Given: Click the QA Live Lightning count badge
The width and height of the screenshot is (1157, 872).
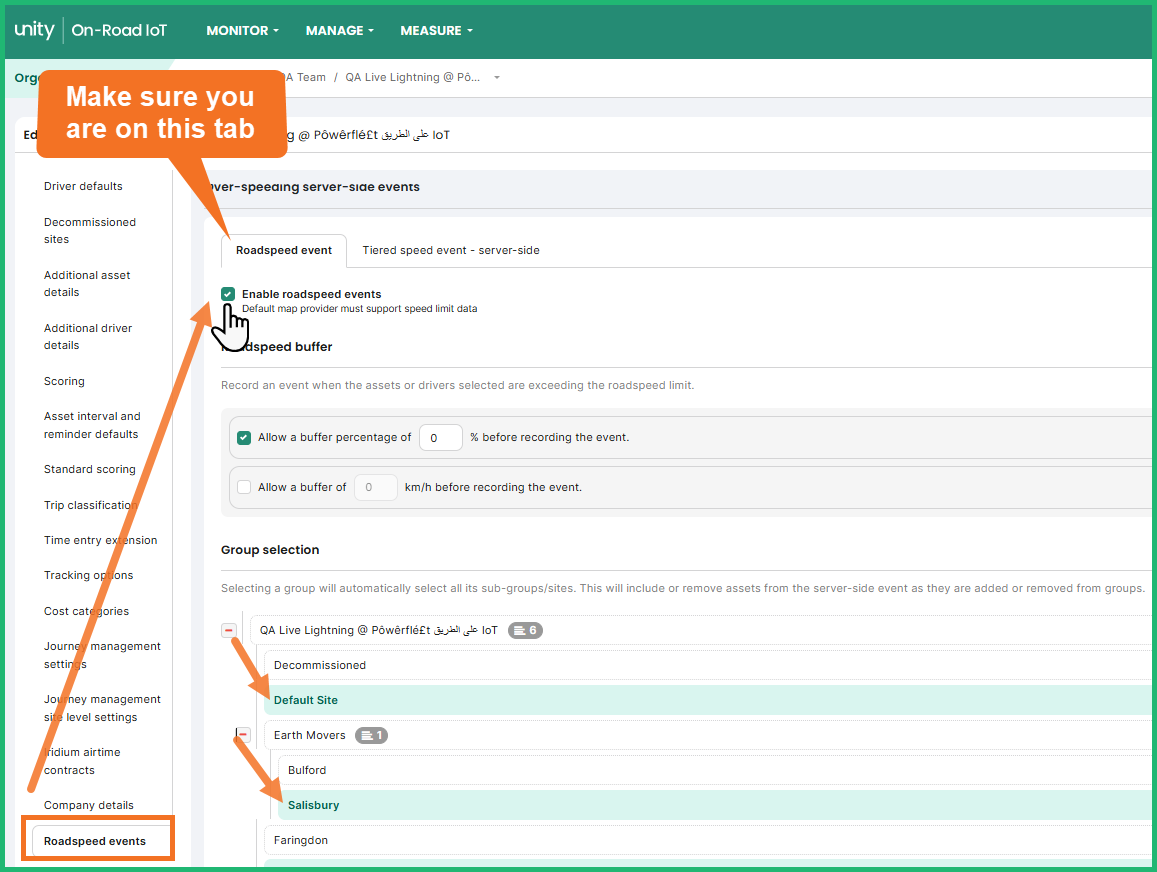Looking at the screenshot, I should (525, 630).
